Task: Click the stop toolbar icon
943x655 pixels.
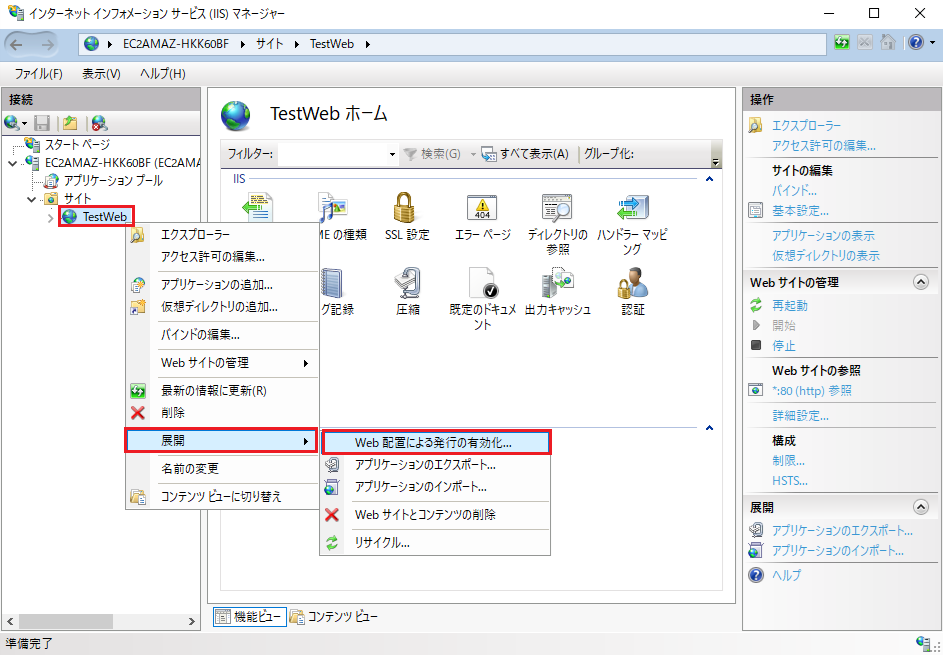Action: 865,43
